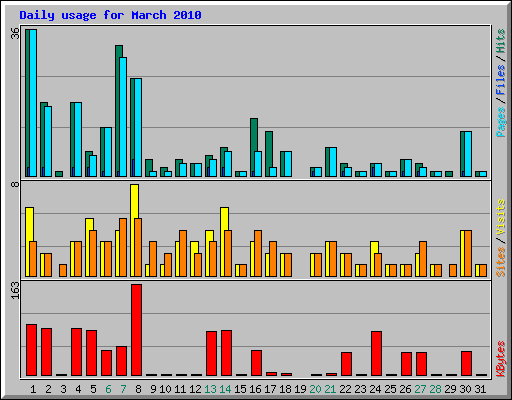Click green weekend day label 27

(x=420, y=389)
